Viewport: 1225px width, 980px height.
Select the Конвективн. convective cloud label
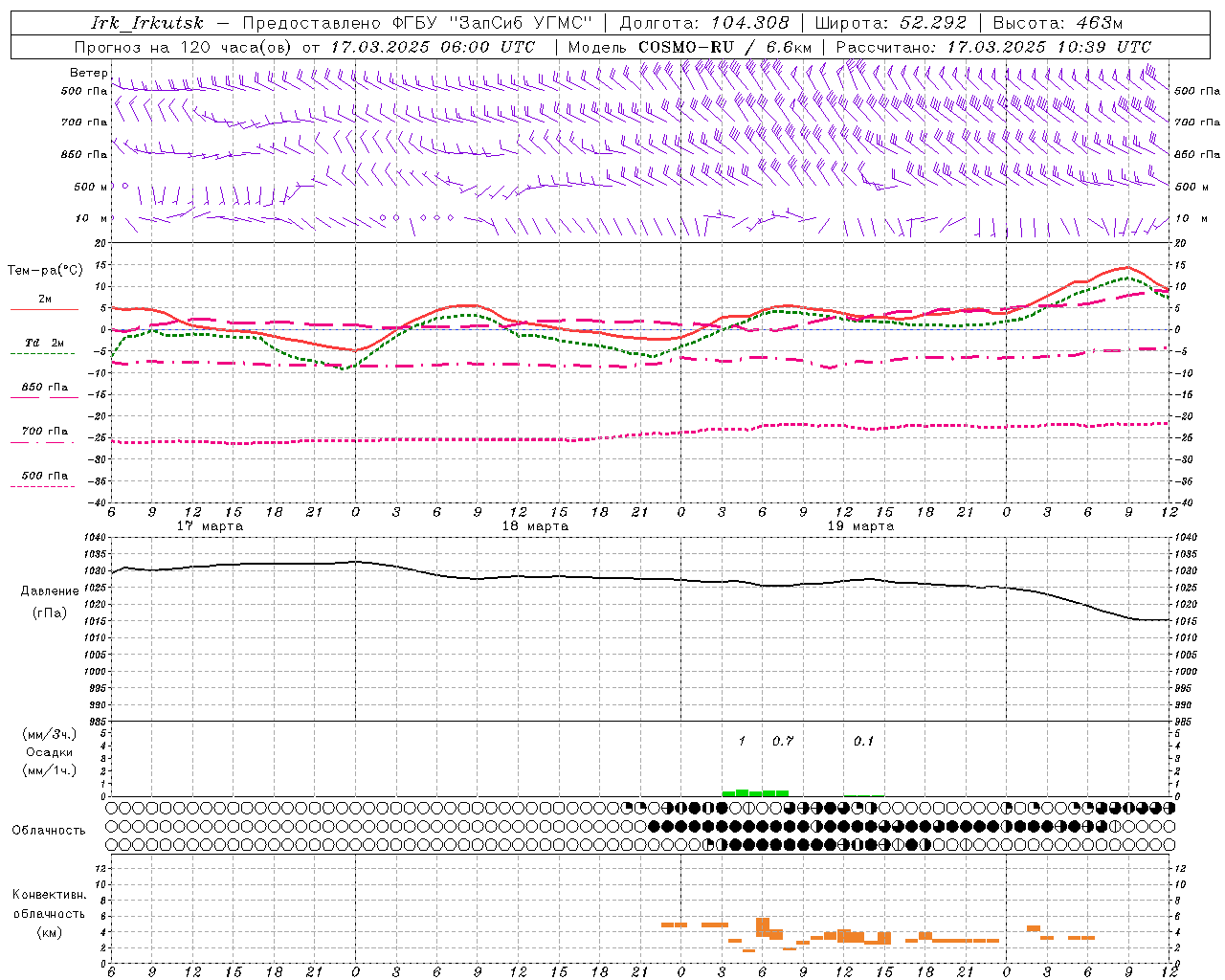pyautogui.click(x=49, y=895)
